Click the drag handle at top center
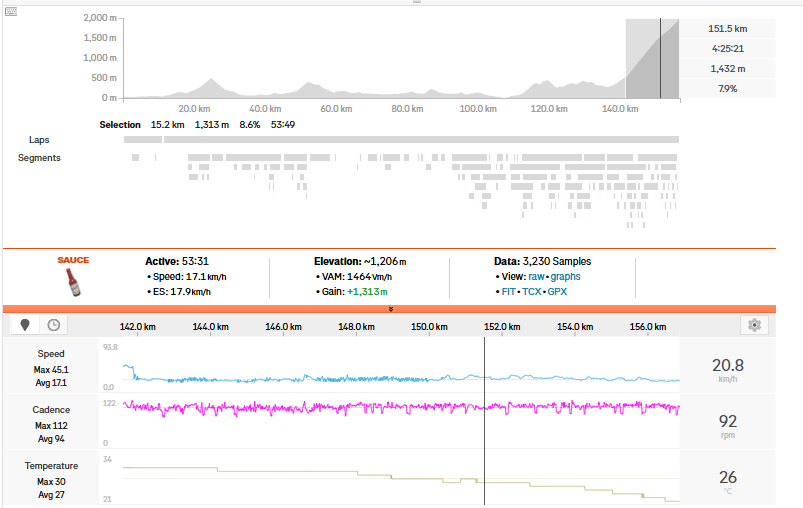The width and height of the screenshot is (803, 508). [x=417, y=2]
